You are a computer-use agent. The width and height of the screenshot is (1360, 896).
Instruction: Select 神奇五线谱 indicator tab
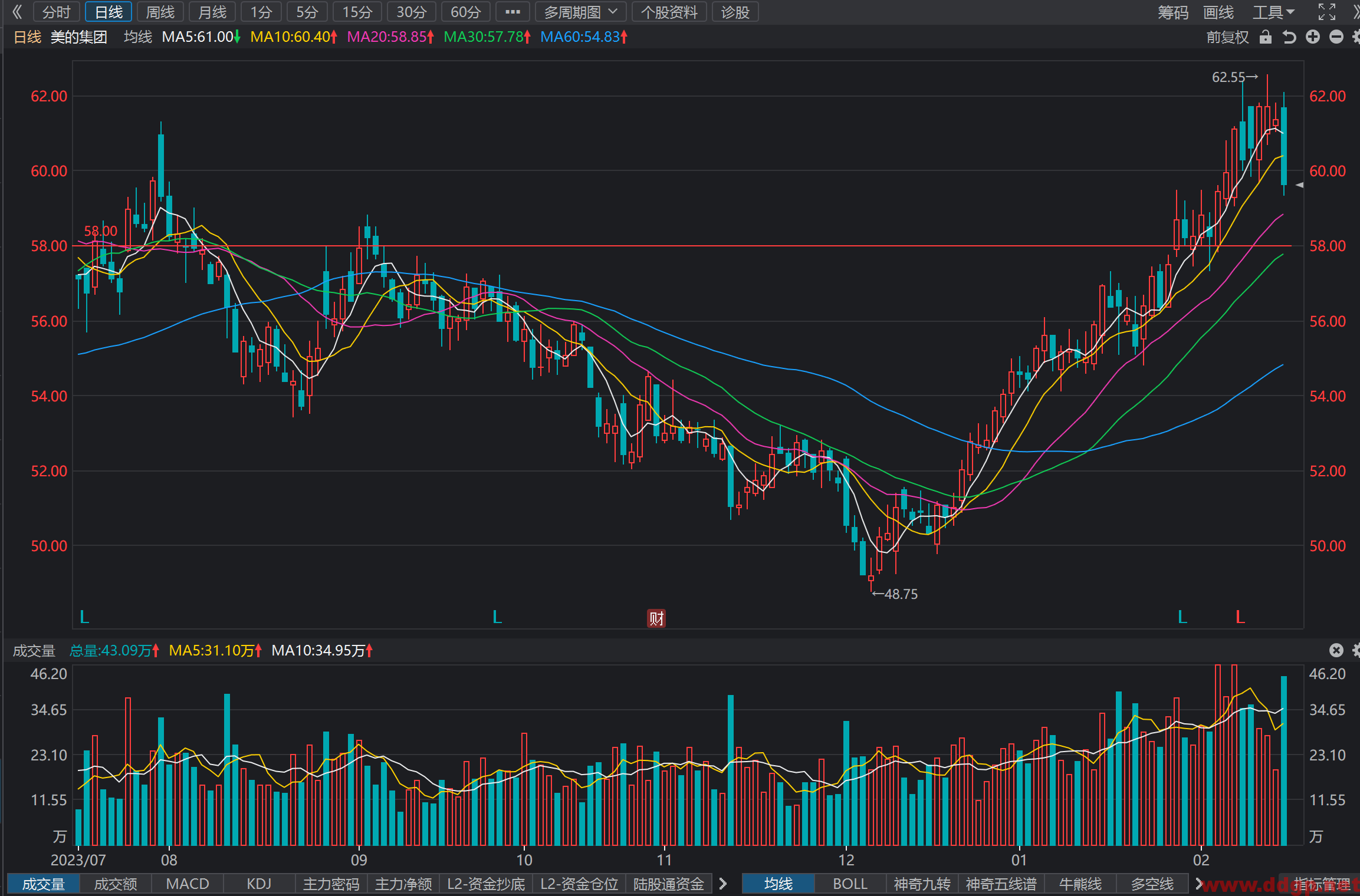pos(1001,884)
